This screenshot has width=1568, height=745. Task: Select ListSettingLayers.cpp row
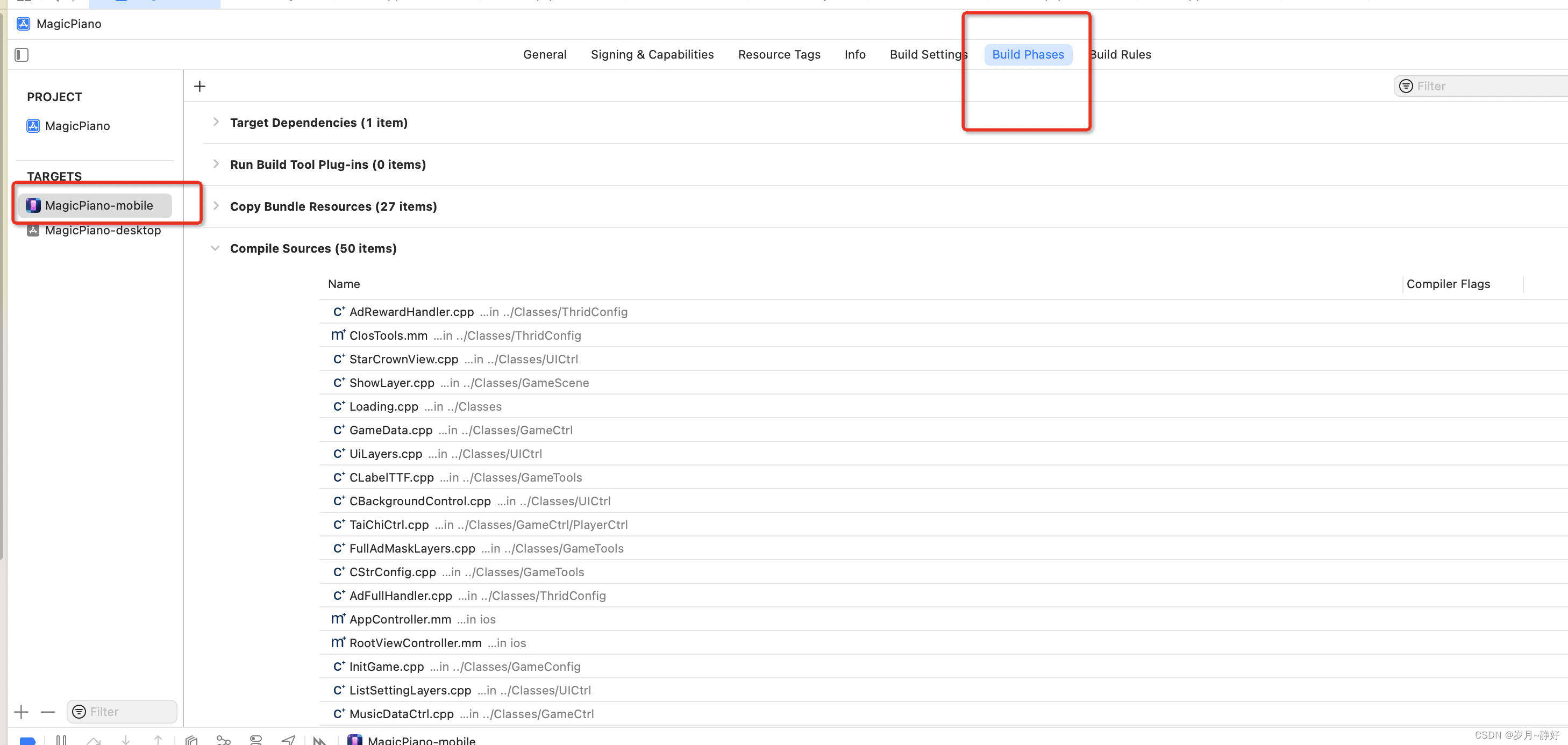pyautogui.click(x=944, y=690)
